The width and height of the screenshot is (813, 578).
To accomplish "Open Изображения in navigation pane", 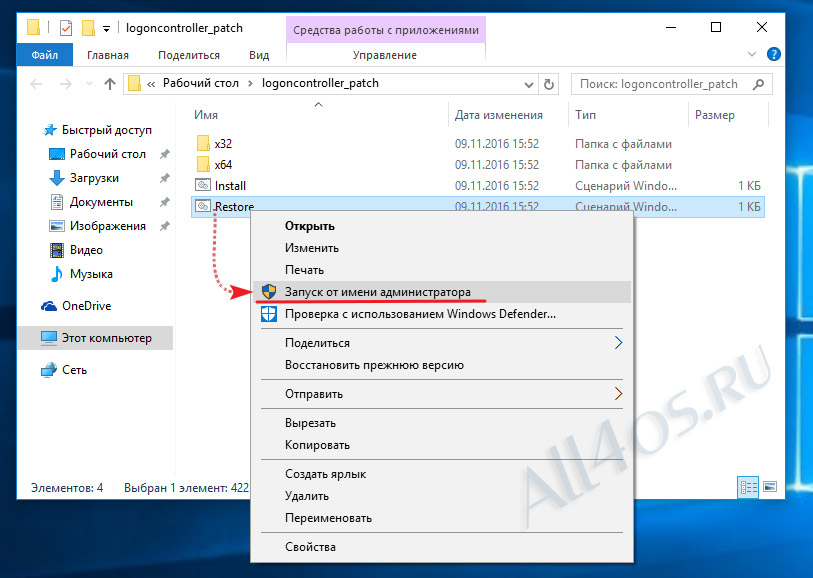I will 108,226.
